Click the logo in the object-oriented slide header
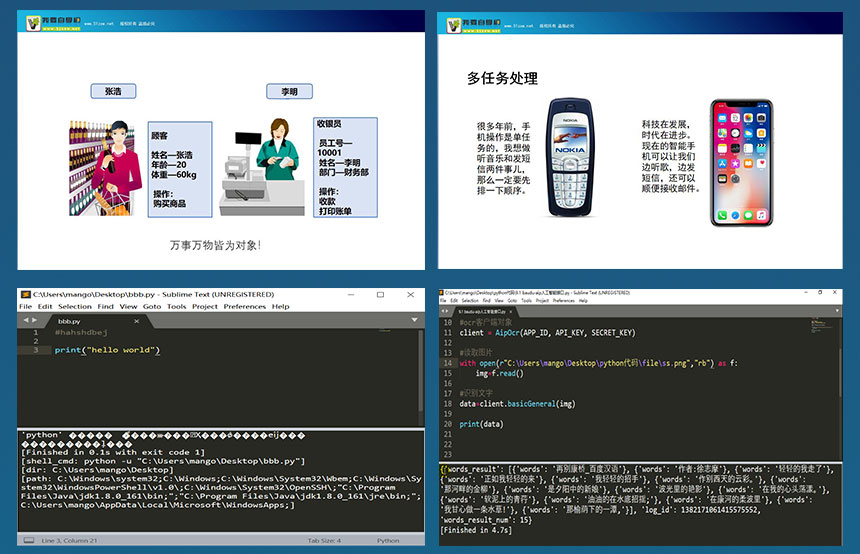This screenshot has width=860, height=554. (53, 23)
